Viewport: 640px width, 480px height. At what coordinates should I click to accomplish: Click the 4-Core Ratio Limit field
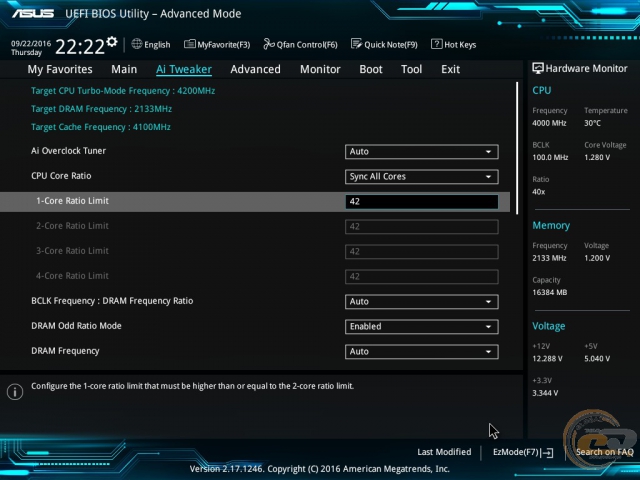tap(421, 276)
